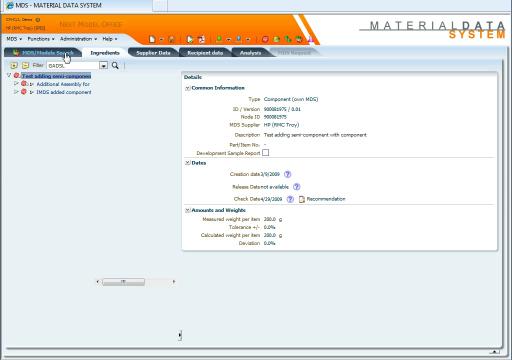Image resolution: width=512 pixels, height=360 pixels.
Task: Click the collapse-all tree icon left of Filter
Action: (x=26, y=65)
